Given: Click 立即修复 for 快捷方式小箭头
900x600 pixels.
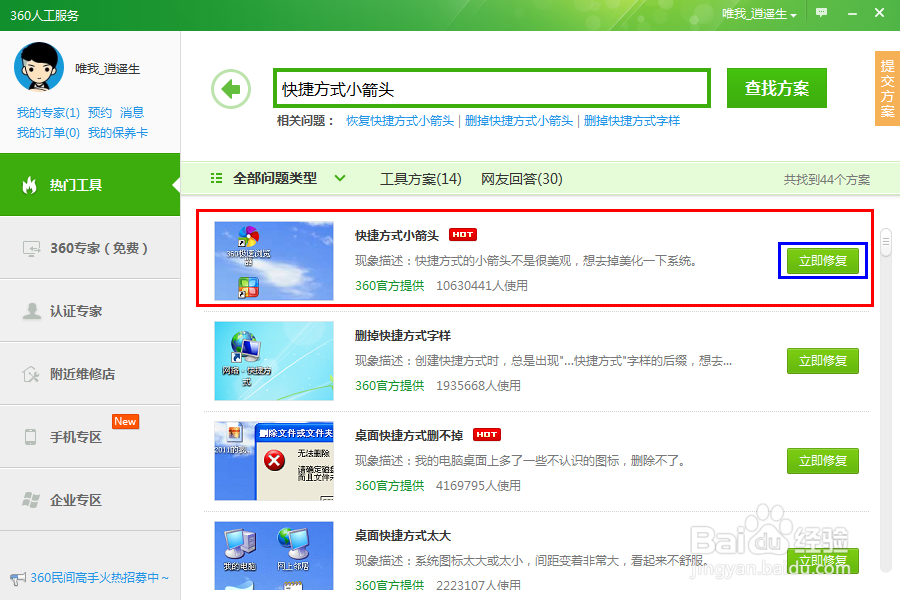Looking at the screenshot, I should pyautogui.click(x=823, y=261).
